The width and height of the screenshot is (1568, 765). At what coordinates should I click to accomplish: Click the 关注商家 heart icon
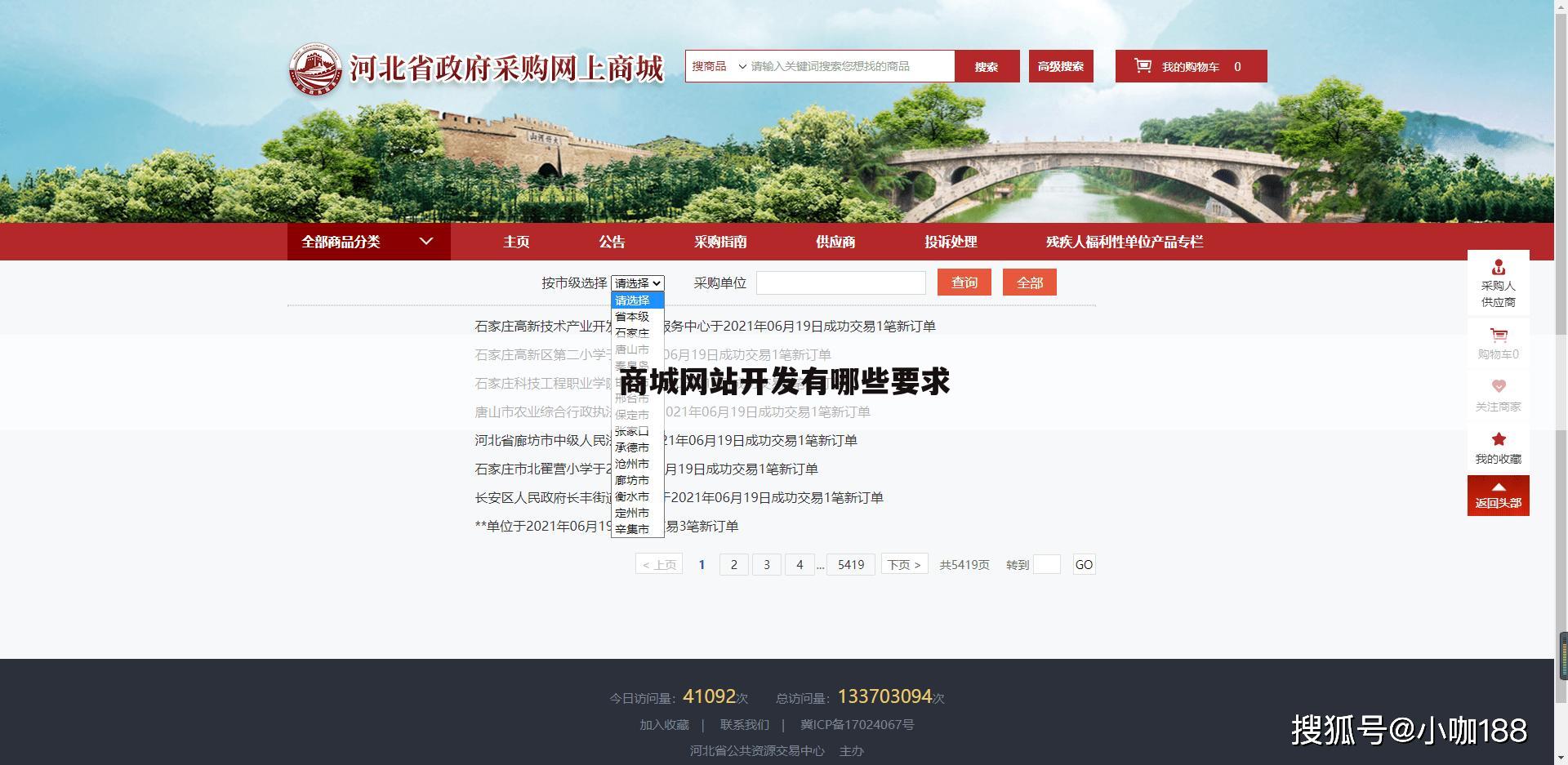tap(1498, 386)
